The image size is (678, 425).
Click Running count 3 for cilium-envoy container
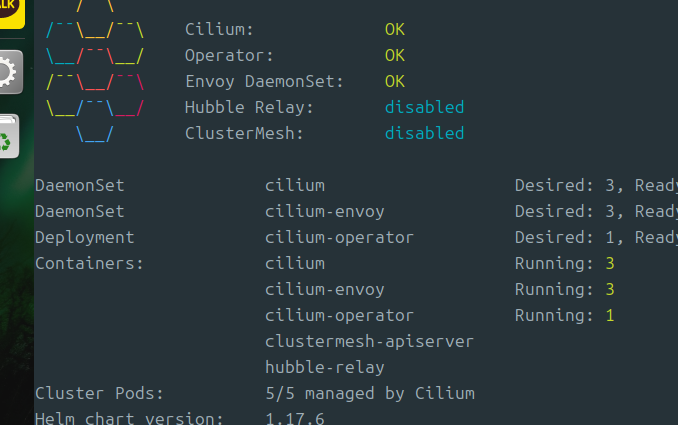[x=610, y=289]
